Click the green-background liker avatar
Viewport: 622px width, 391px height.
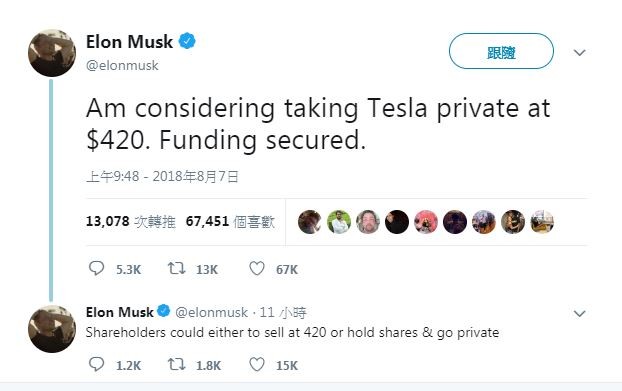(x=339, y=222)
